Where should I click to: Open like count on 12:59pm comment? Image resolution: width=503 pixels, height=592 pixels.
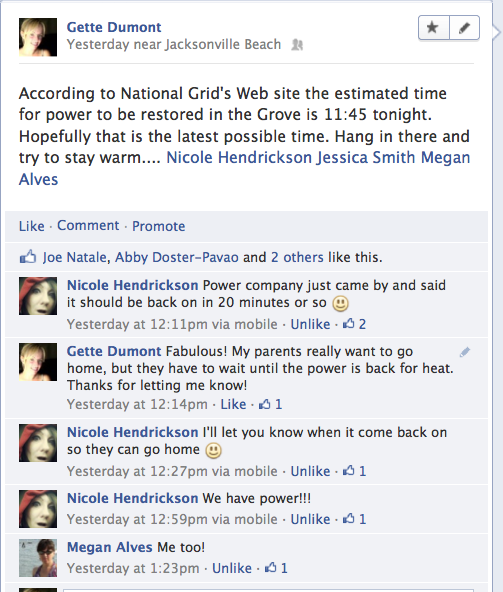tap(354, 519)
